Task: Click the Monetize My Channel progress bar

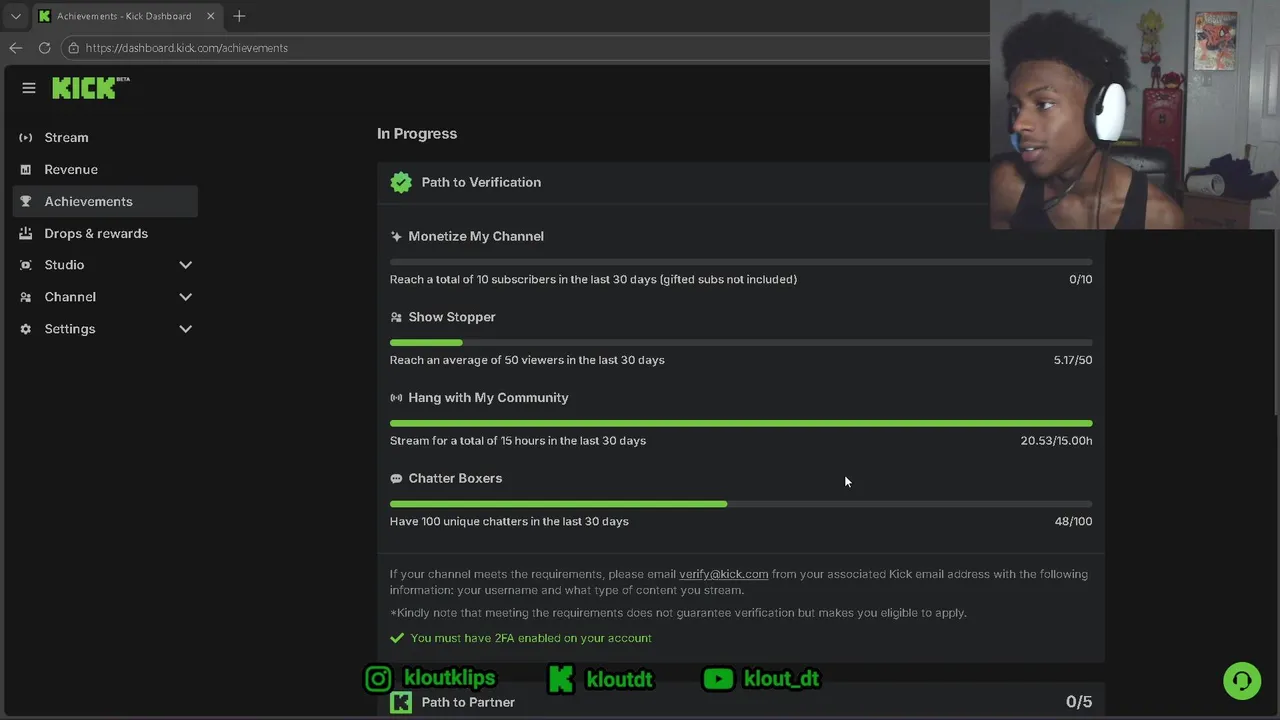Action: click(741, 262)
